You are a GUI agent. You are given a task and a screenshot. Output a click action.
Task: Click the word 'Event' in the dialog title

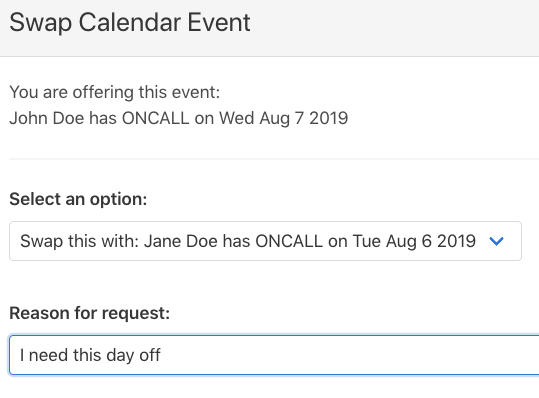219,23
